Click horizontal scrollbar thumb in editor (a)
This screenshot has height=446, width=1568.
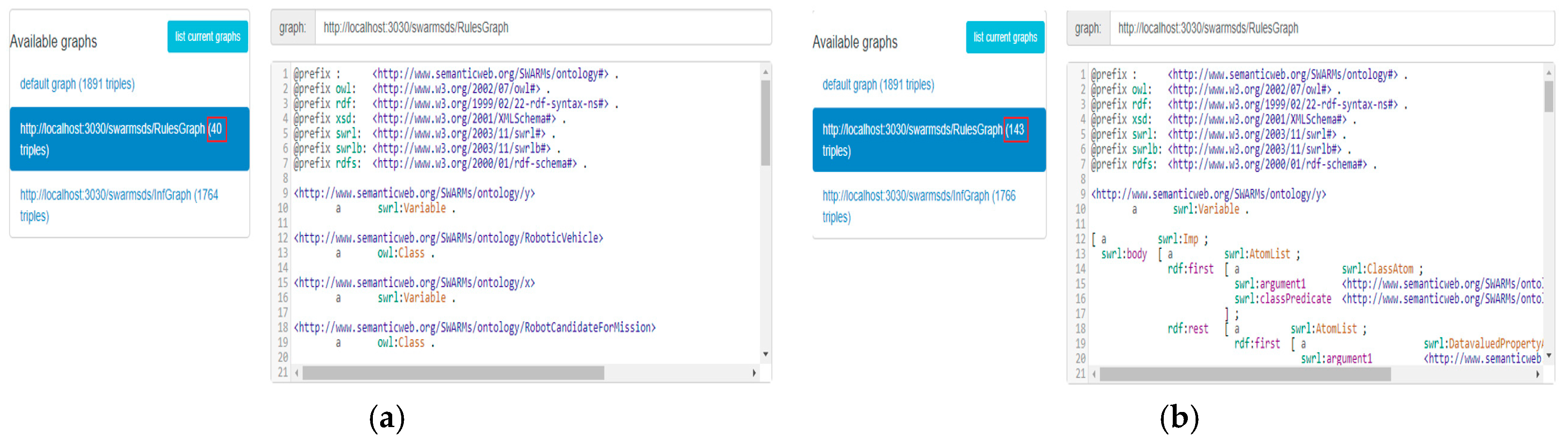453,372
